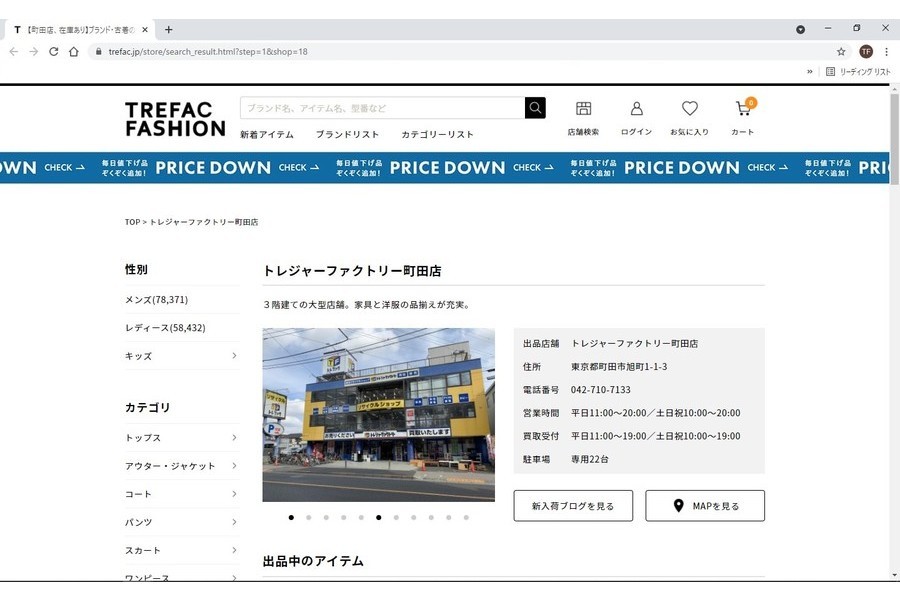Click TOP in the breadcrumb
The width and height of the screenshot is (900, 601).
132,222
